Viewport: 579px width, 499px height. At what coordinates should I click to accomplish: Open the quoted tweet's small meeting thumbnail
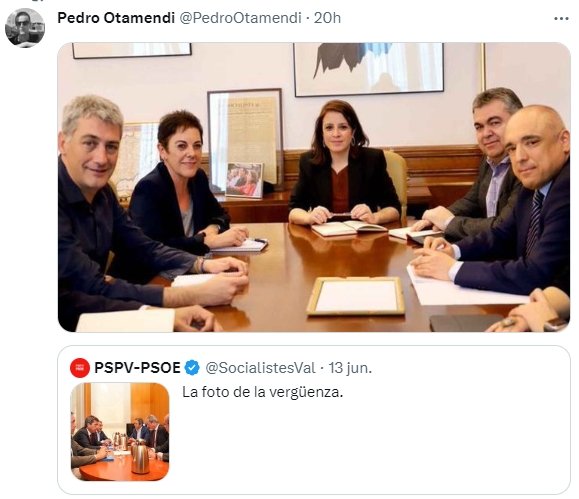[x=120, y=432]
